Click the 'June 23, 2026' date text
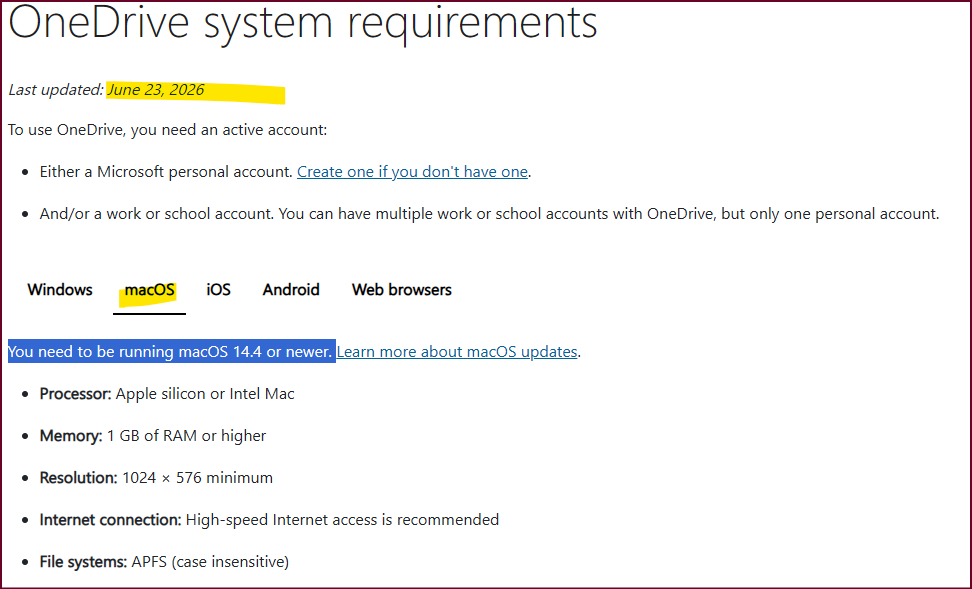This screenshot has width=972, height=589. 156,90
